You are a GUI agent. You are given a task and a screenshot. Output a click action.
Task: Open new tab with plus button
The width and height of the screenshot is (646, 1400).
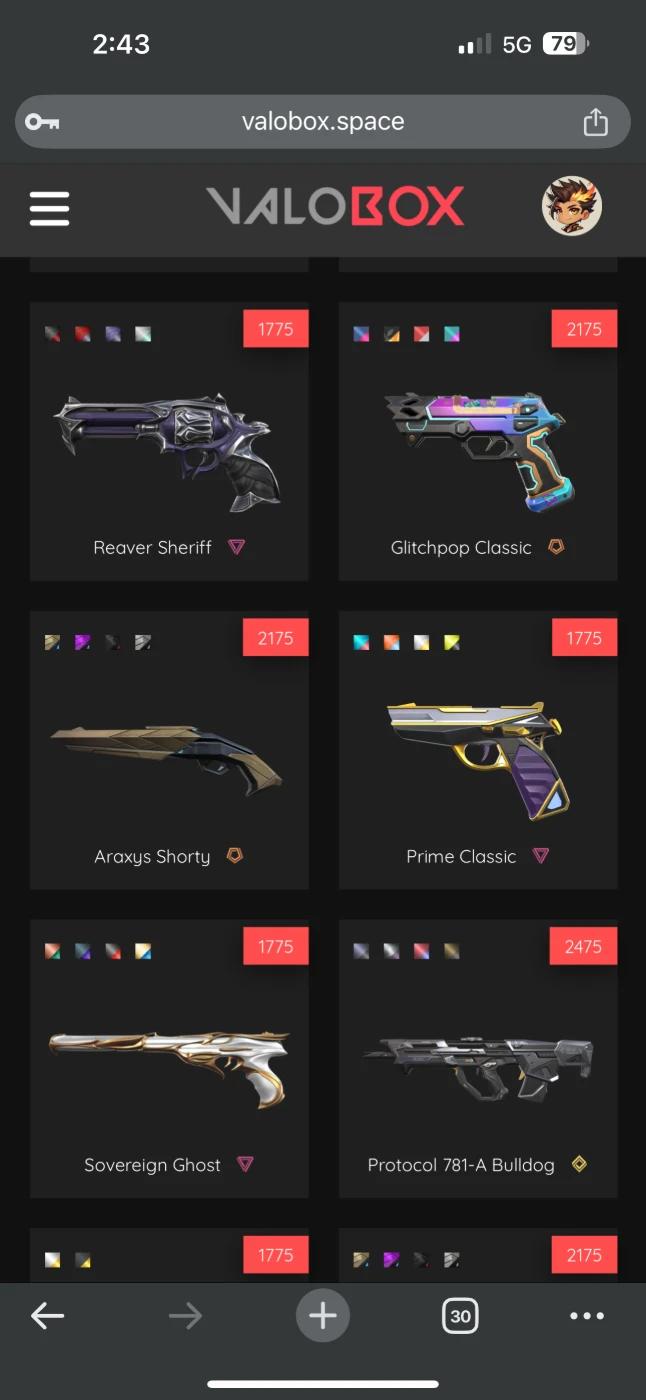pyautogui.click(x=323, y=1315)
